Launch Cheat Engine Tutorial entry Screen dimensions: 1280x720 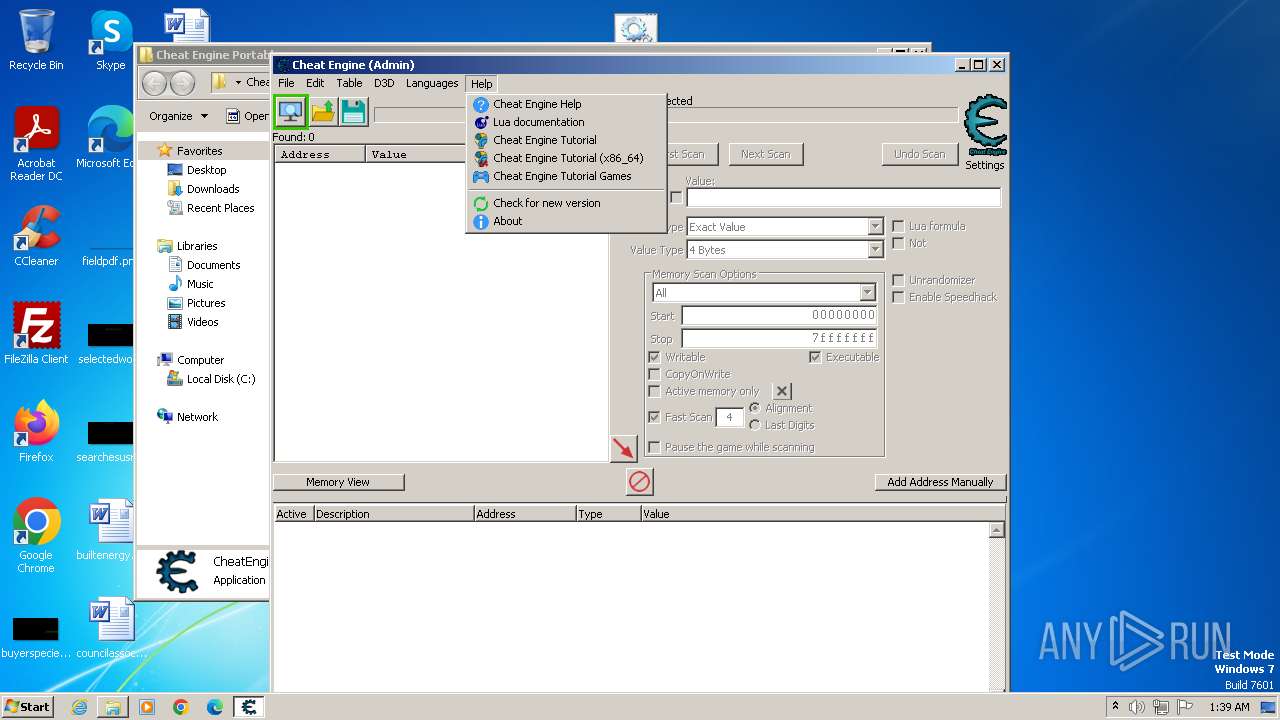(544, 140)
